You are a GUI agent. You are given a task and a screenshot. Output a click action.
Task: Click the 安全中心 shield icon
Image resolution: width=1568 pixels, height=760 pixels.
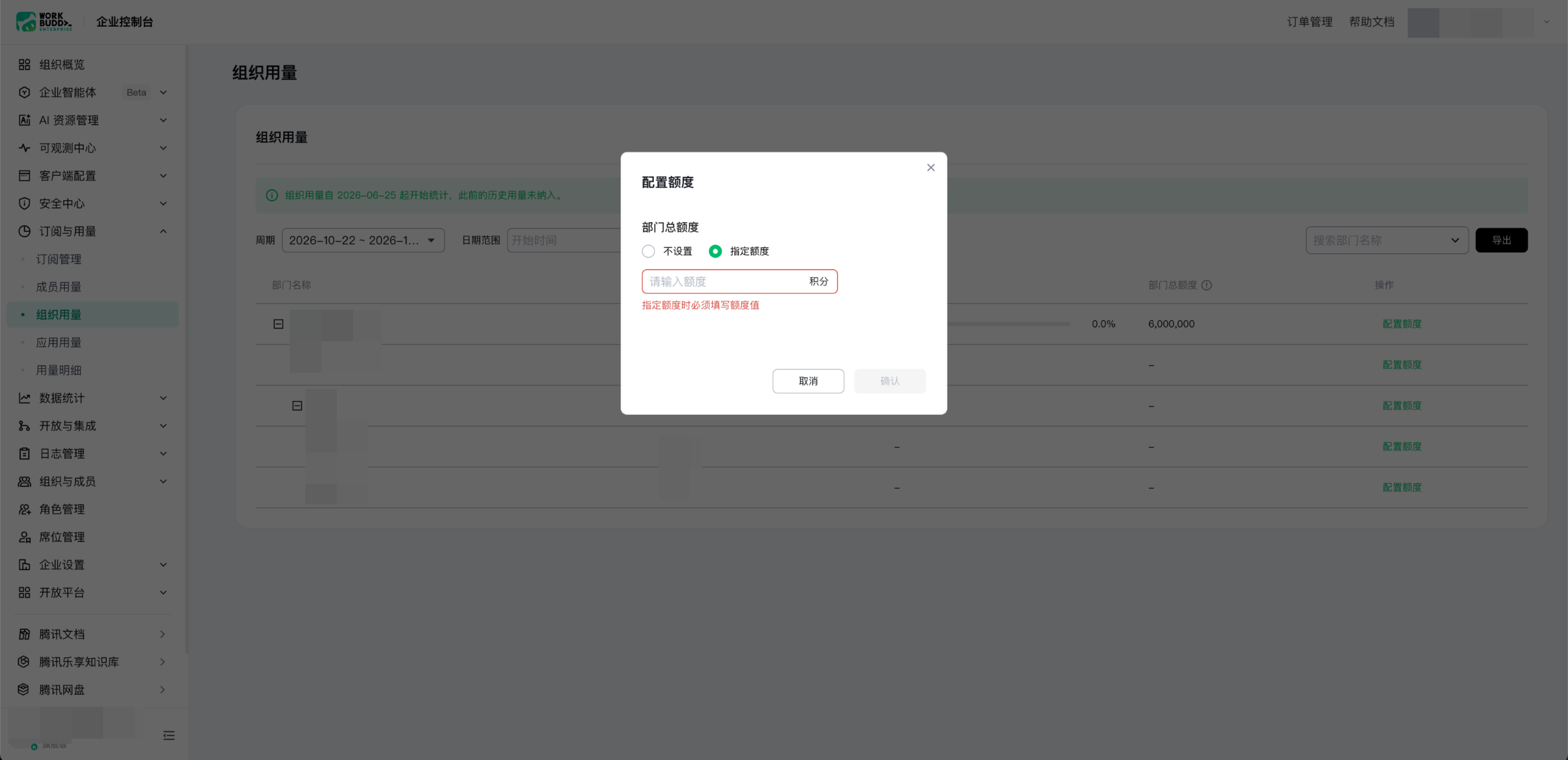[x=24, y=203]
